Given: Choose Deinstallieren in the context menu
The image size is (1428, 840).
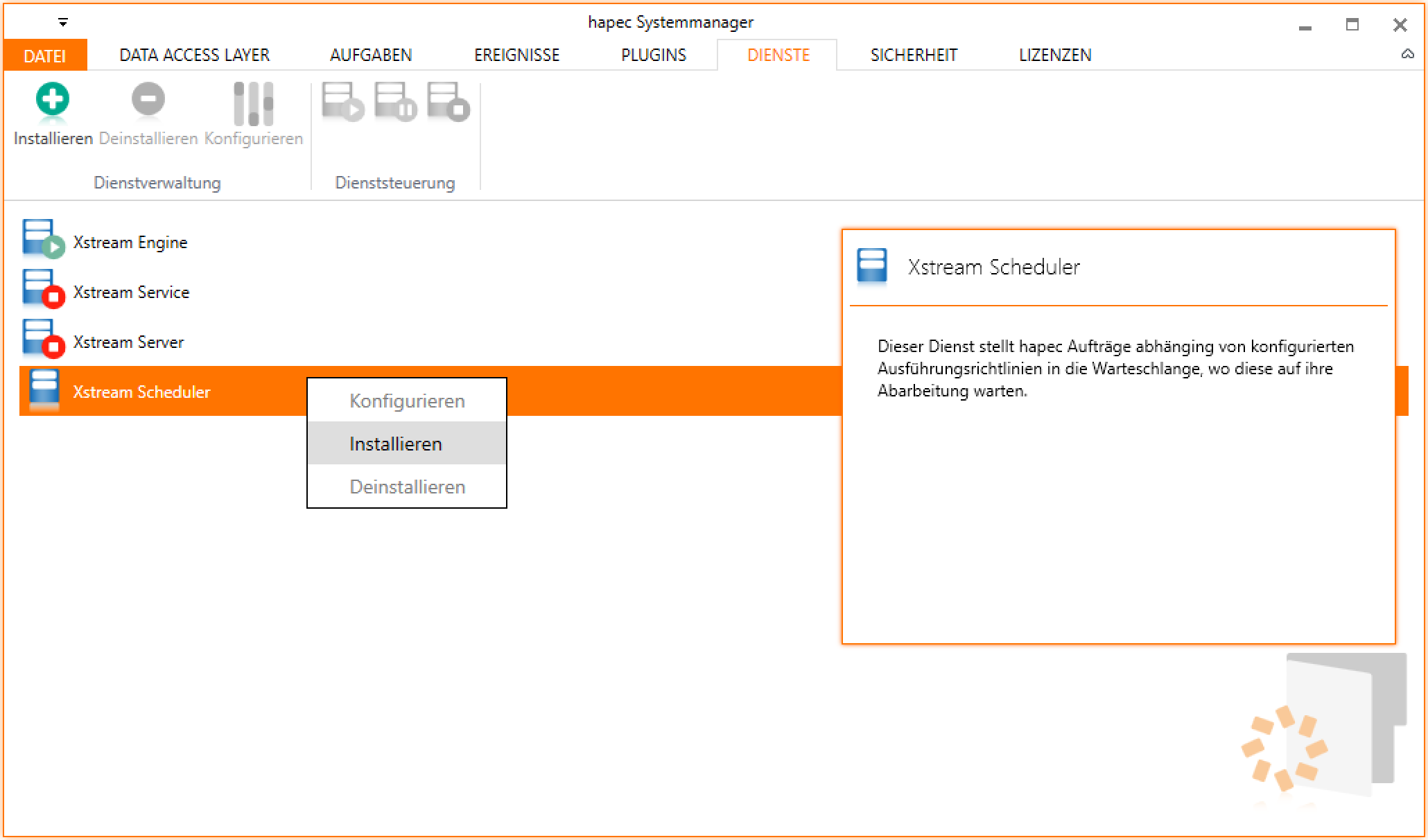Looking at the screenshot, I should pyautogui.click(x=407, y=487).
